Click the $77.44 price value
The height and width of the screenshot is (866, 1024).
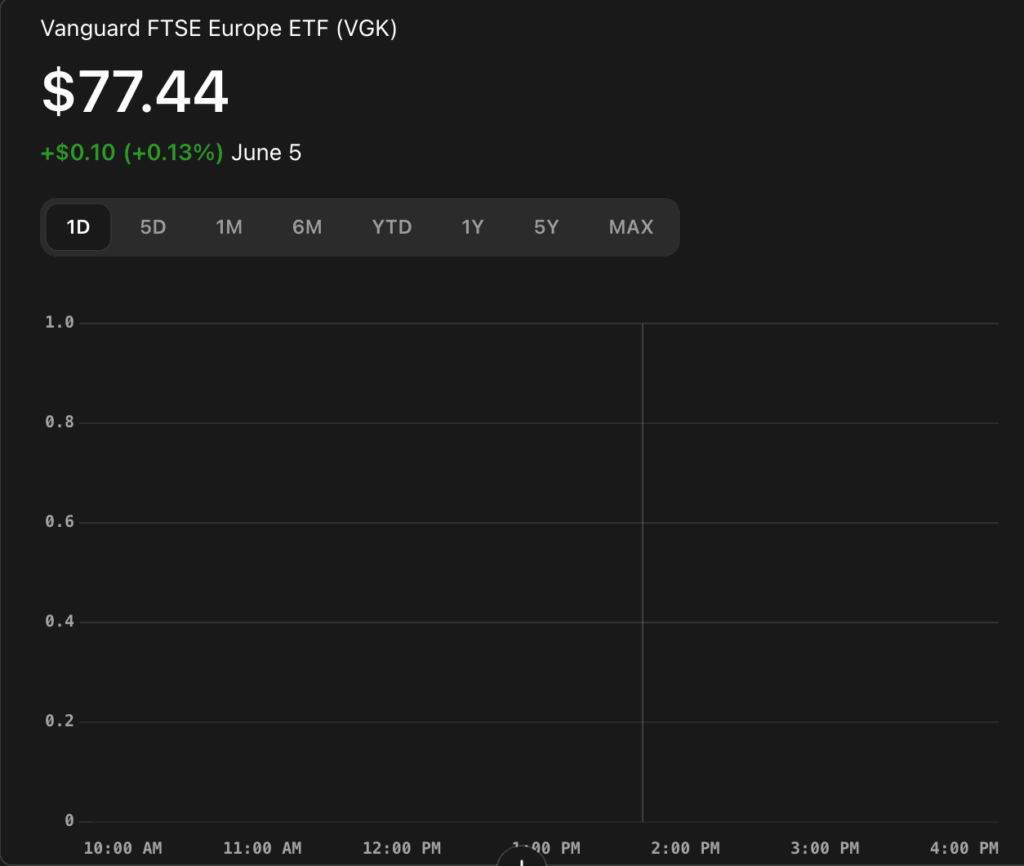point(135,91)
